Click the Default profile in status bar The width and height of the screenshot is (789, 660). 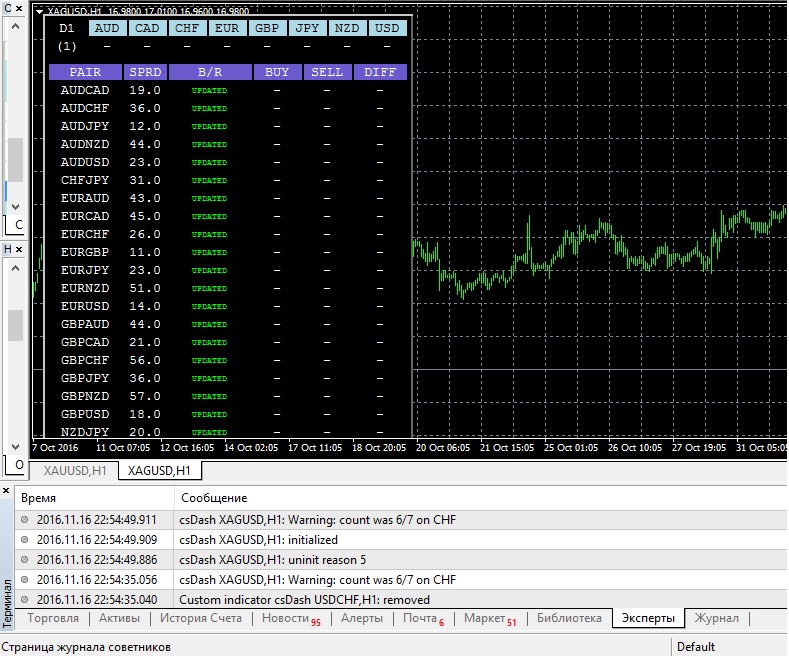click(x=696, y=647)
